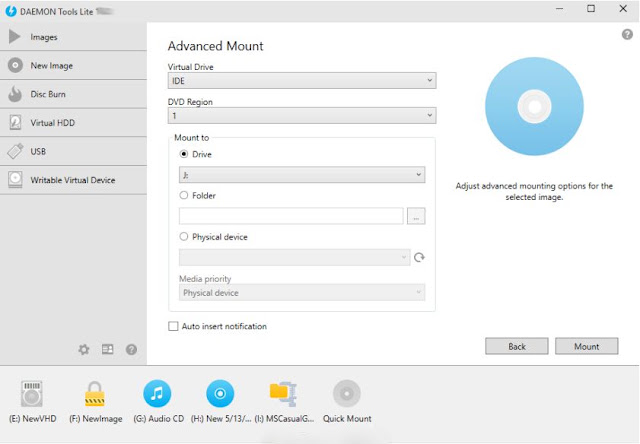Click the sidebar help question-mark icon
640x444 pixels.
coord(131,349)
